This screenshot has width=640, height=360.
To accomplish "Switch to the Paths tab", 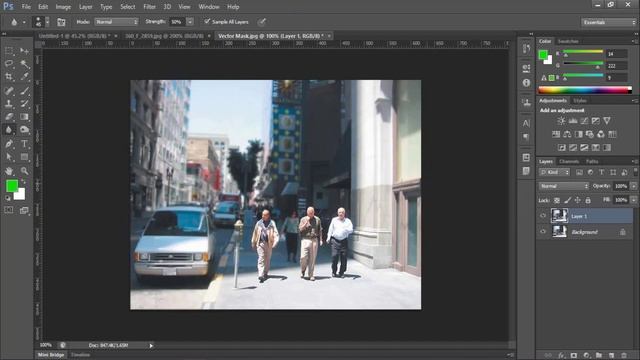I will click(x=592, y=162).
